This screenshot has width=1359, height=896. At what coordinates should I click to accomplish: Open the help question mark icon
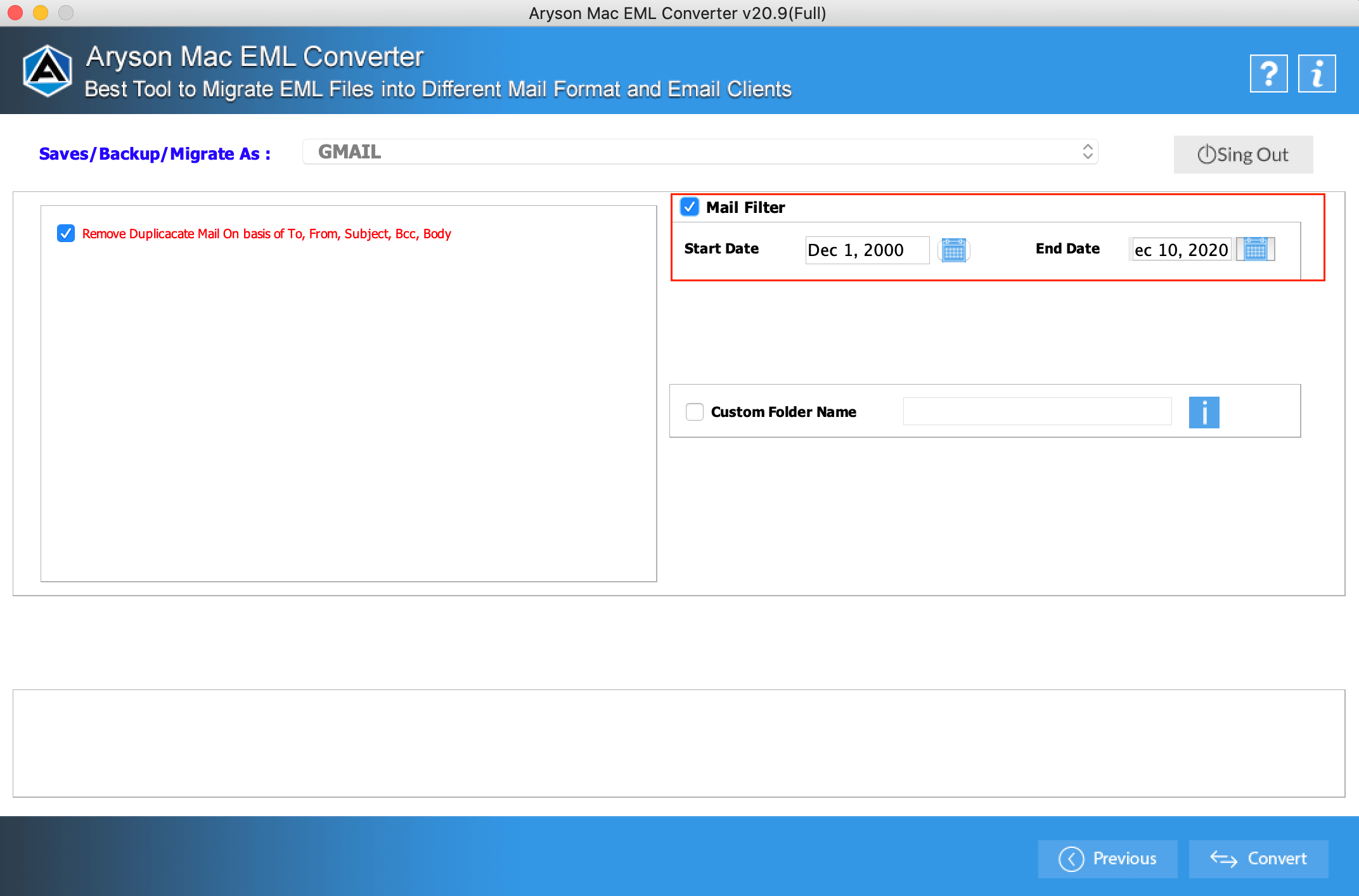pos(1268,74)
